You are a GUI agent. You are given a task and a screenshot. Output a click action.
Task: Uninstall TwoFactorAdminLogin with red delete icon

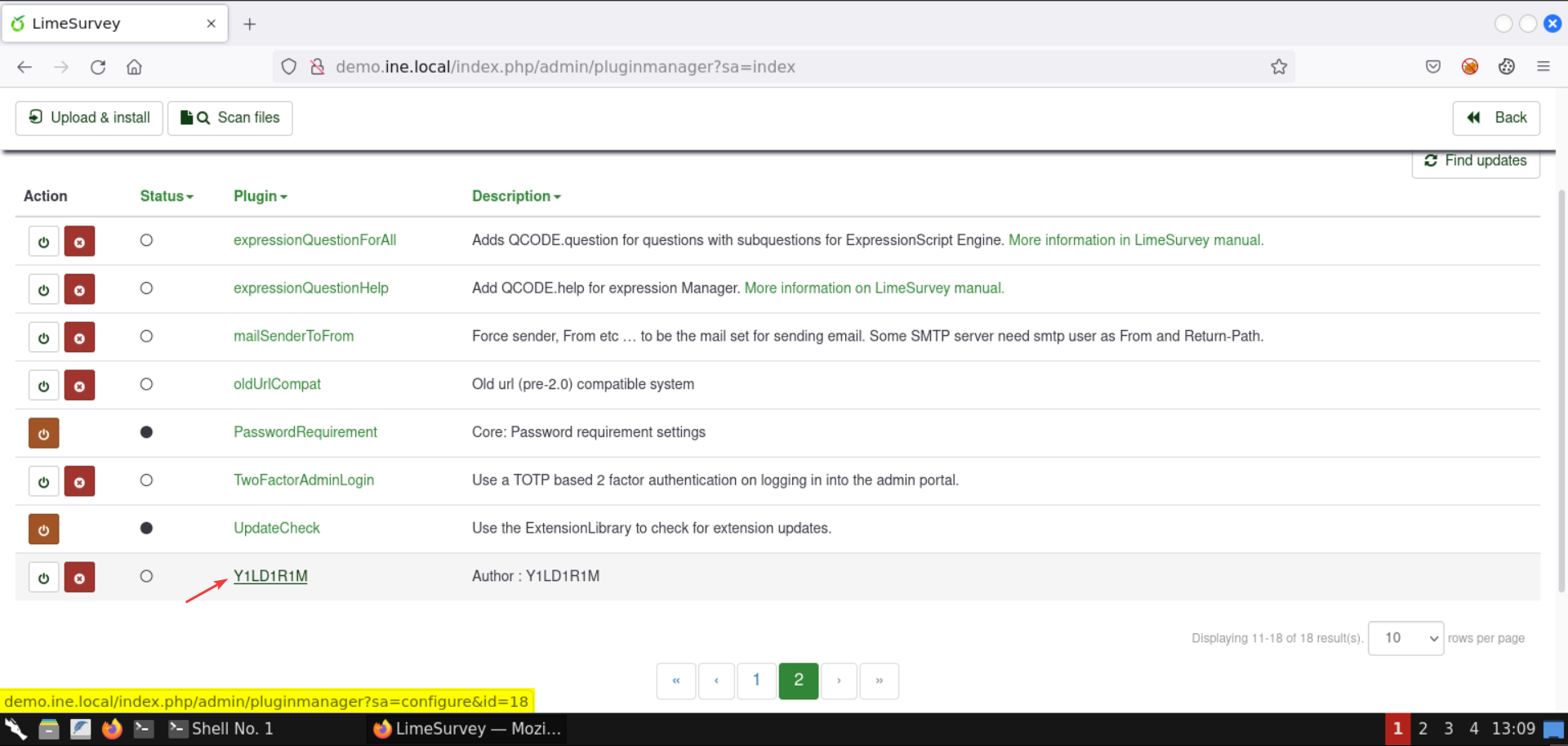pyautogui.click(x=79, y=481)
